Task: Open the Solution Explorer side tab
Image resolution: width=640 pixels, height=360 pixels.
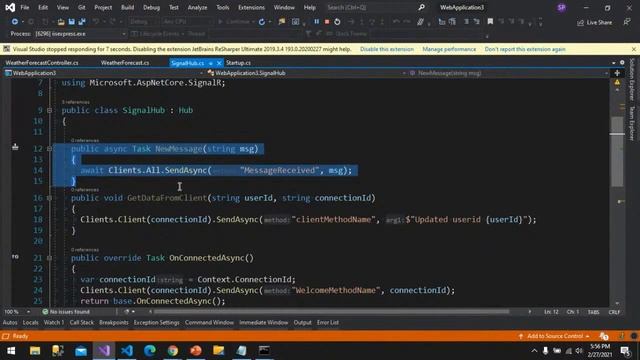Action: click(x=632, y=80)
